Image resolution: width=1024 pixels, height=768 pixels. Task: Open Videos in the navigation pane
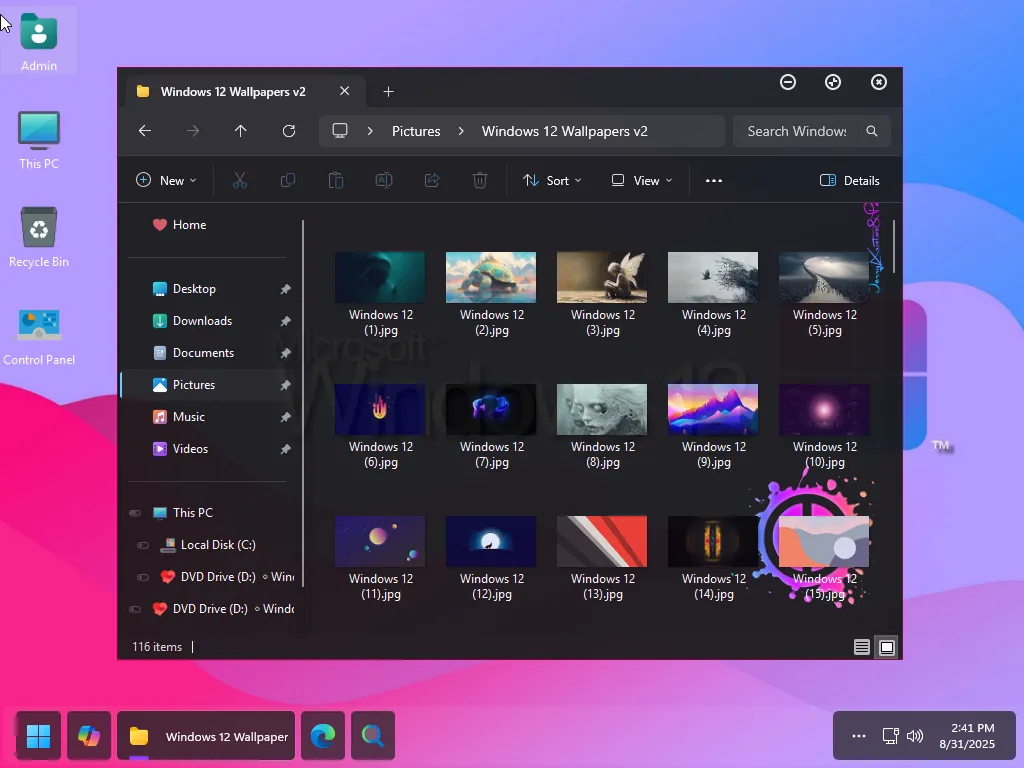180,449
